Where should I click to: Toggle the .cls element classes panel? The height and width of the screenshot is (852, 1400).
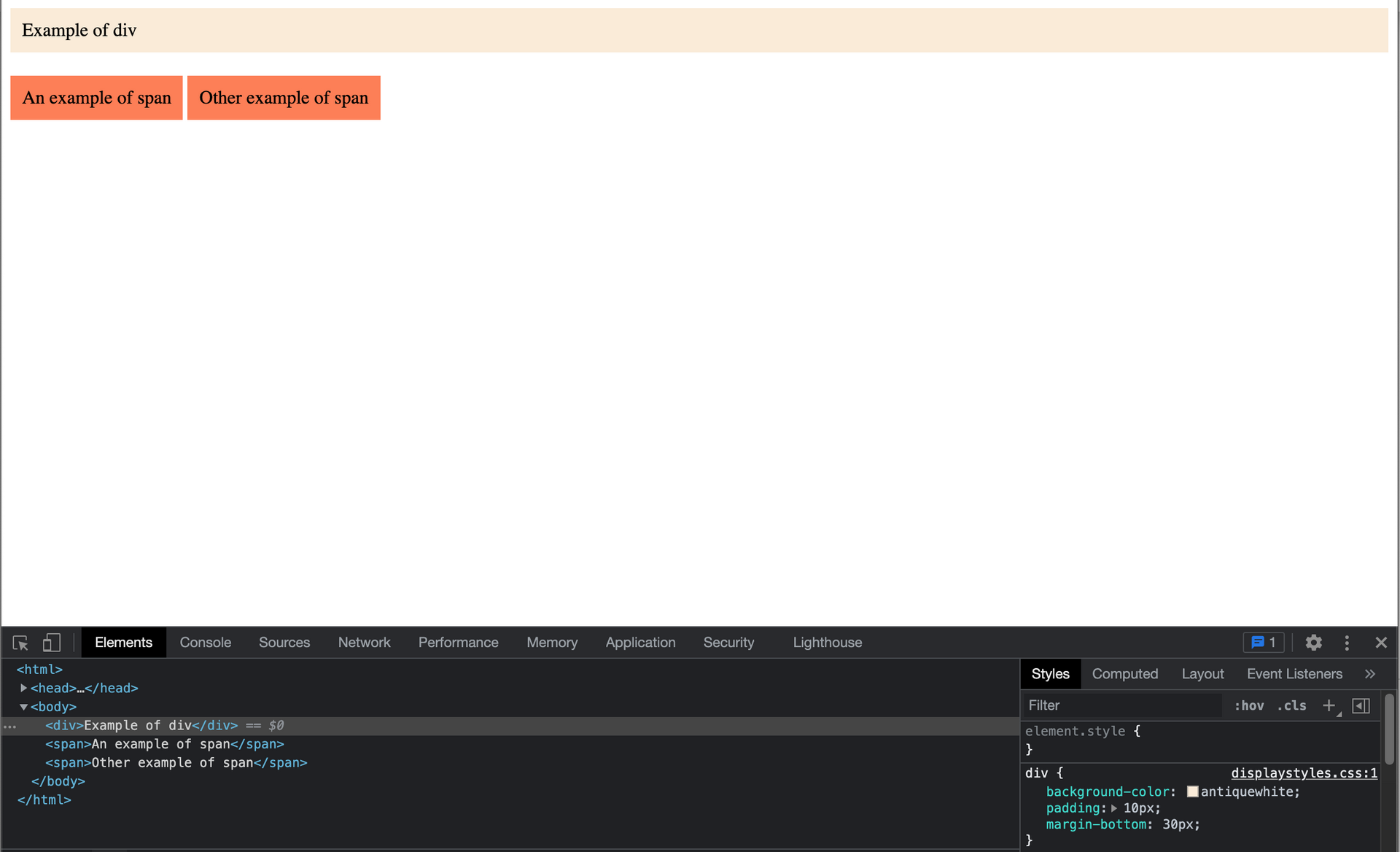pos(1291,705)
